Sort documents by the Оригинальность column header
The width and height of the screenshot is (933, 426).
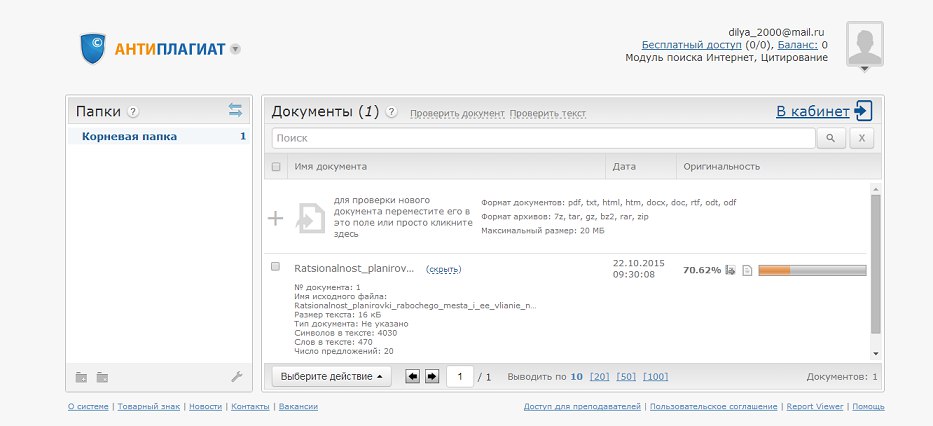click(x=722, y=167)
